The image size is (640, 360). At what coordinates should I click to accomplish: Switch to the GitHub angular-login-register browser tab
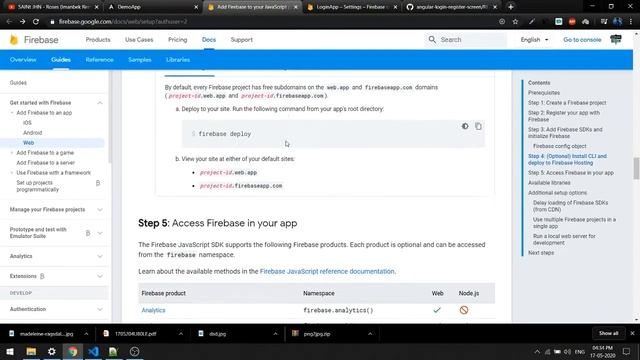tap(451, 7)
